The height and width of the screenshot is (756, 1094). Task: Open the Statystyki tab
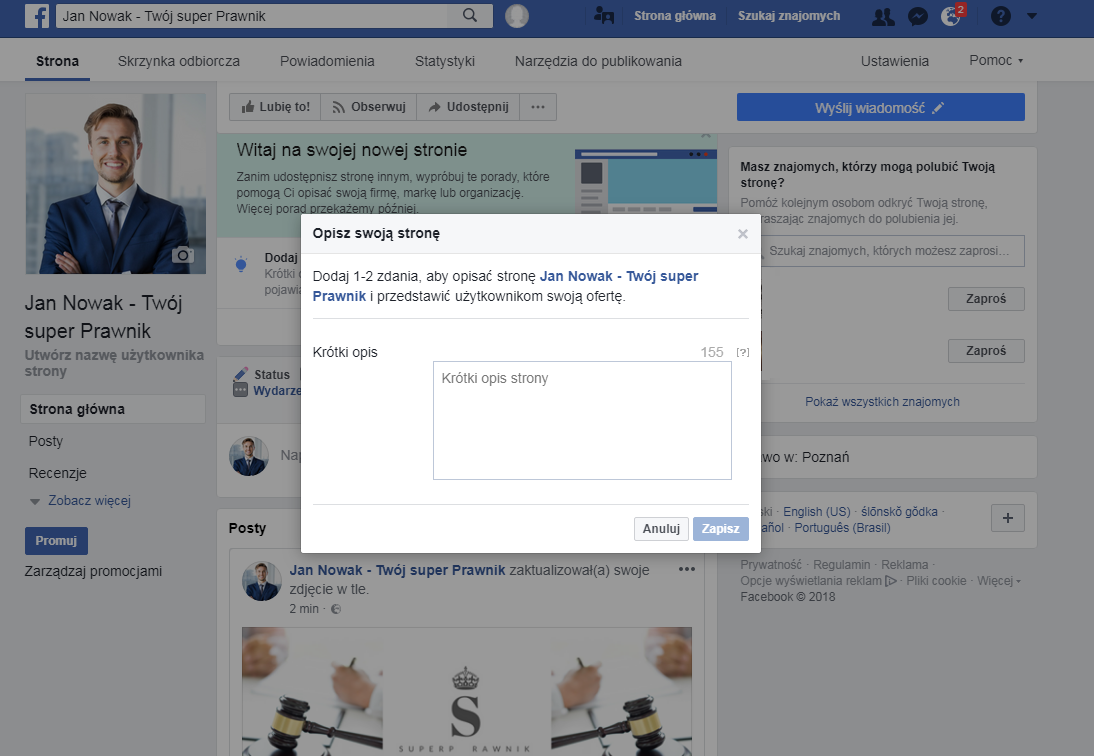tap(444, 61)
